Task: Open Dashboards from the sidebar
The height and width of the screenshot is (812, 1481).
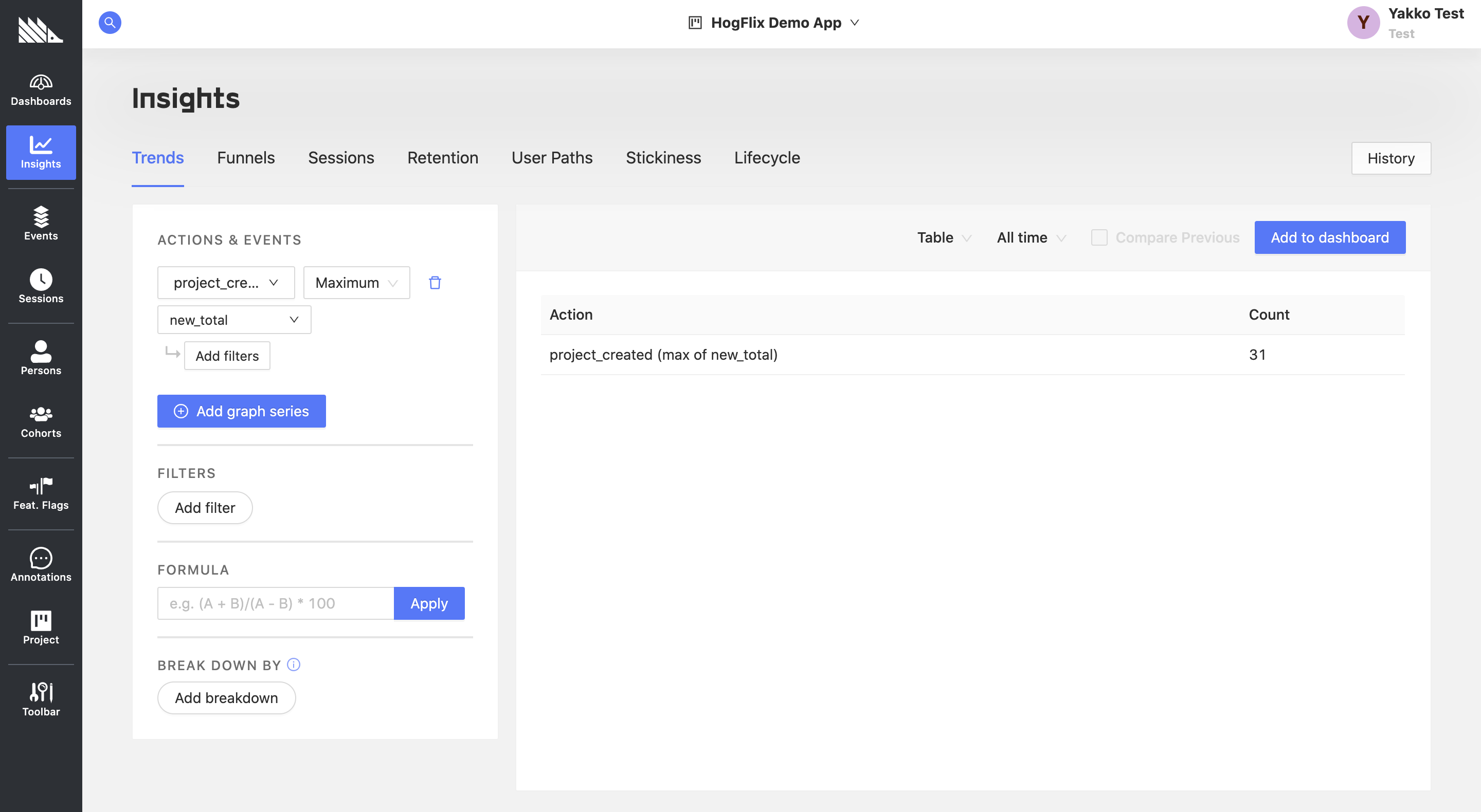Action: click(41, 90)
